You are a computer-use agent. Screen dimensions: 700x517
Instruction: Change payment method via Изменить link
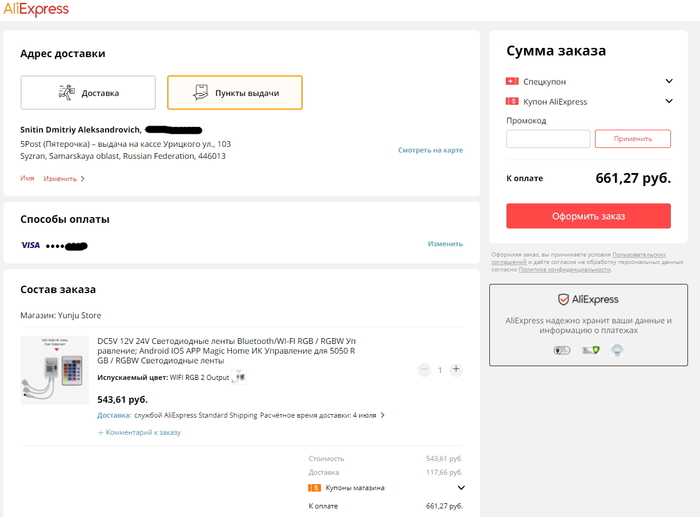click(x=445, y=244)
